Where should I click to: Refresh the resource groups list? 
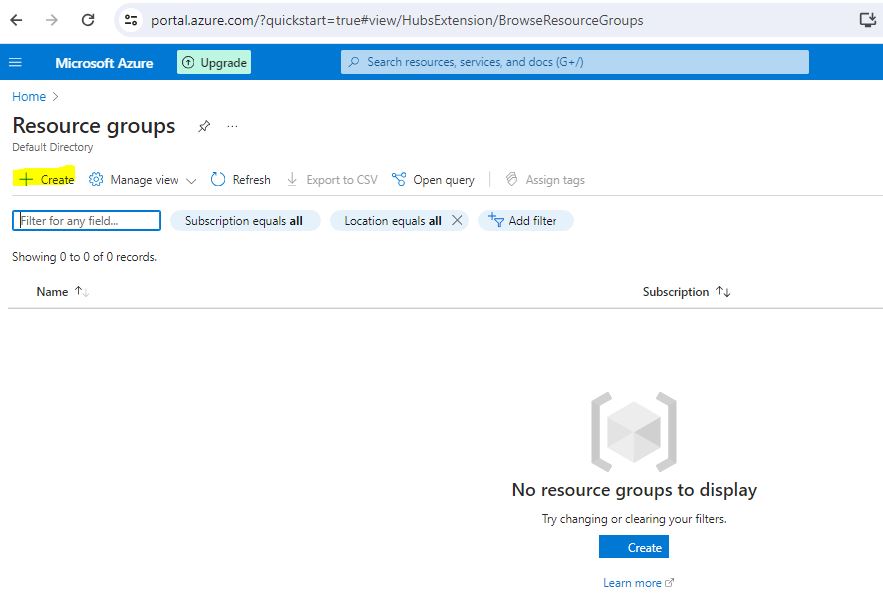[241, 180]
